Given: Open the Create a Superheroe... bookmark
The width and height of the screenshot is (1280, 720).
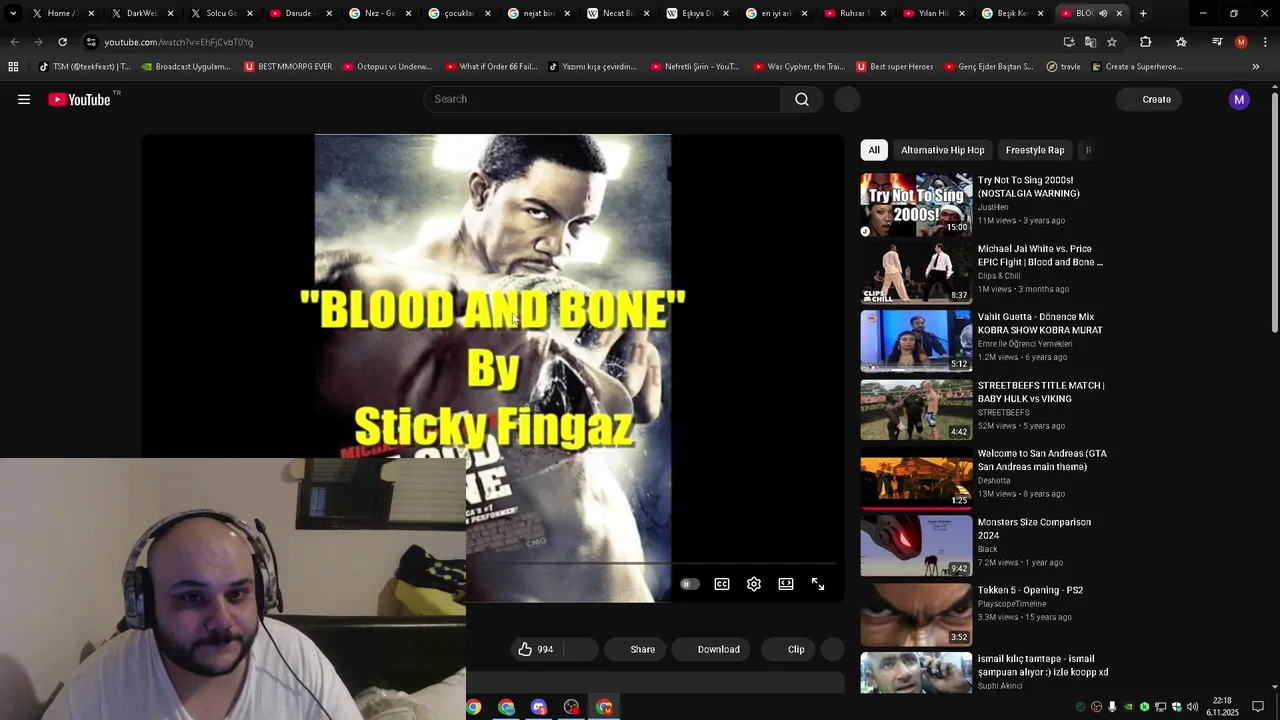Looking at the screenshot, I should pos(1137,66).
